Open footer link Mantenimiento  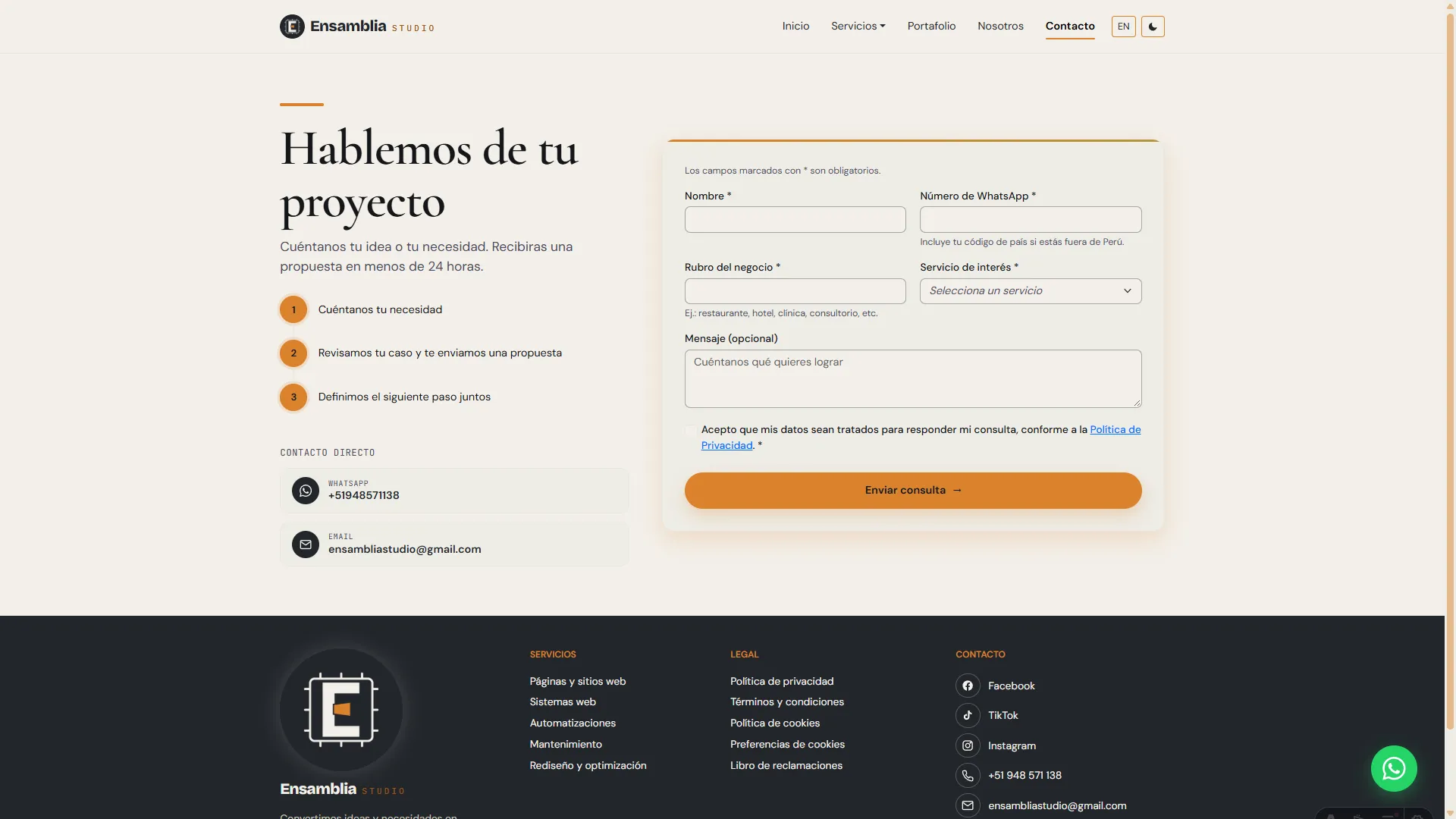click(x=566, y=744)
